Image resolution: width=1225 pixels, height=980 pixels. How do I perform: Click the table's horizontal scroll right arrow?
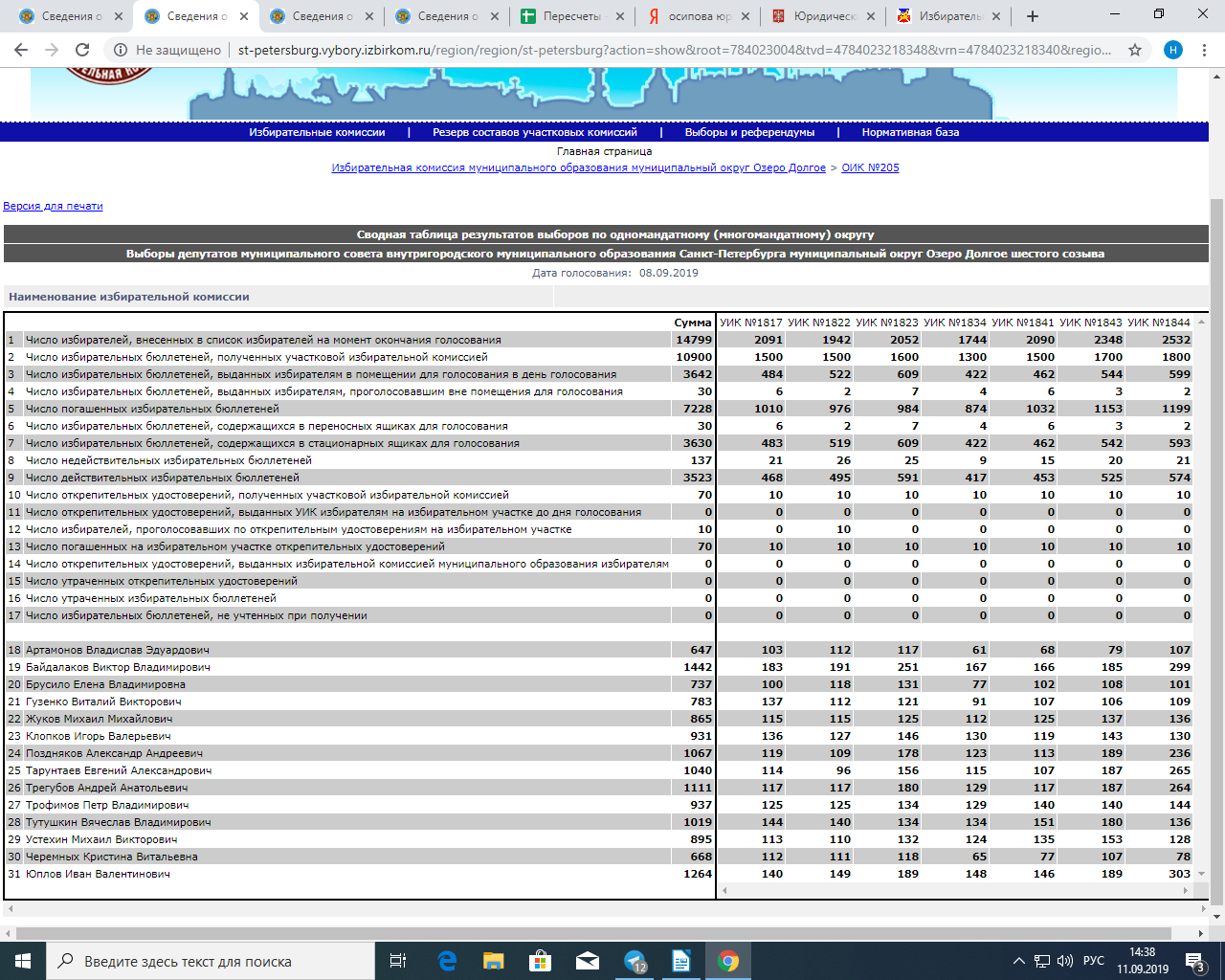click(x=1187, y=890)
